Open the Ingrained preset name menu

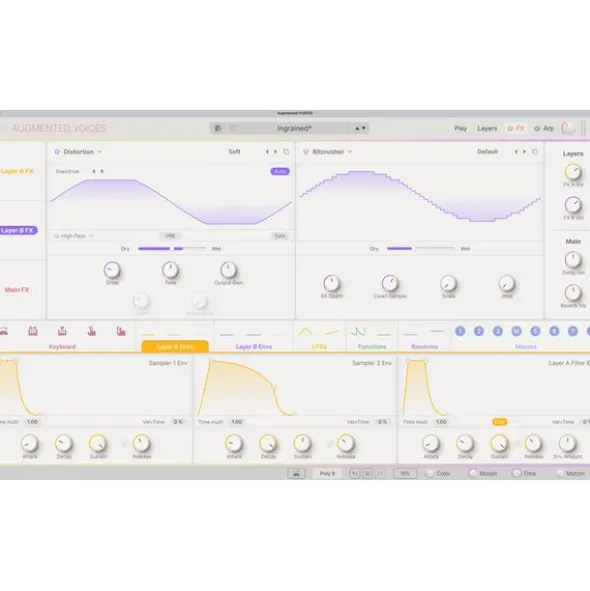tap(294, 128)
